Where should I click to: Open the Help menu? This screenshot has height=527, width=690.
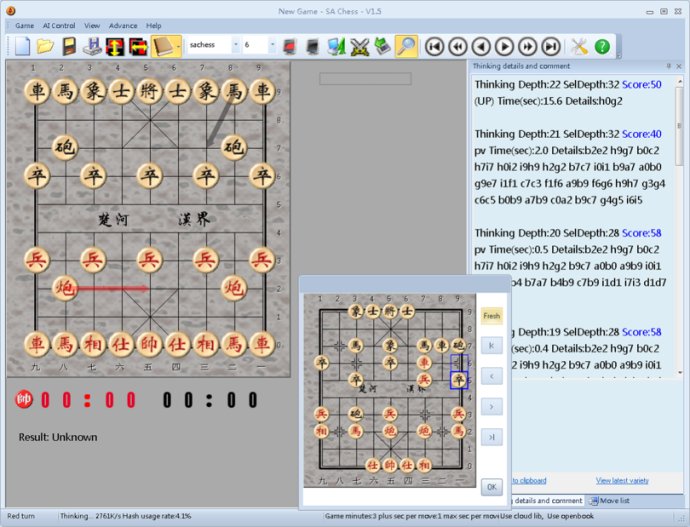(154, 26)
